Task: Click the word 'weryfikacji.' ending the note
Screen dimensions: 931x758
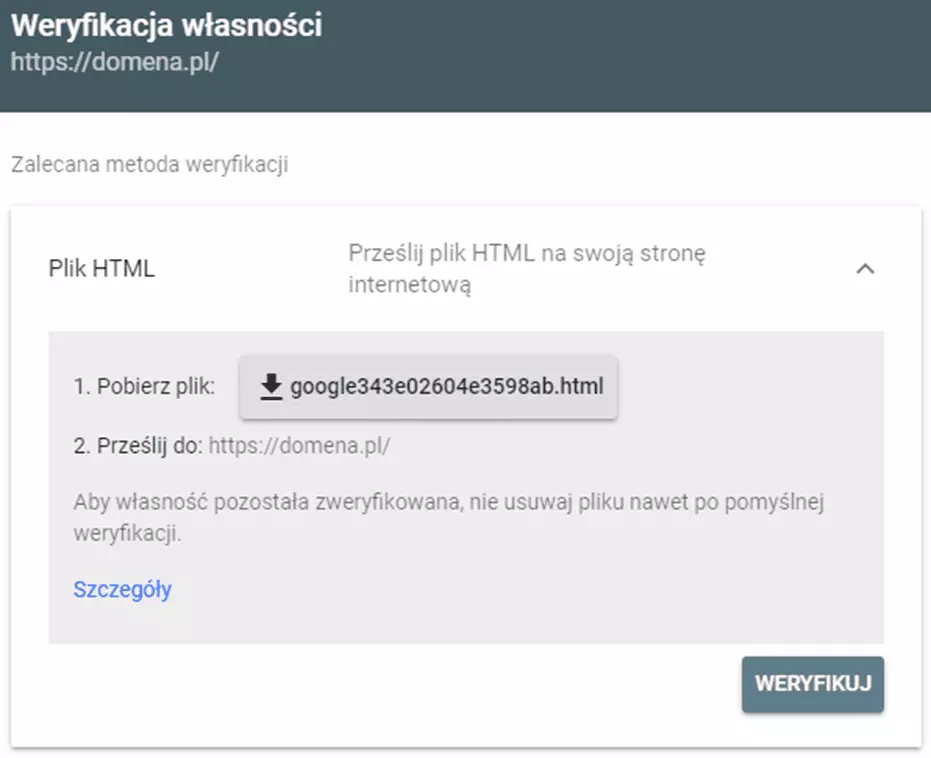Action: click(x=127, y=534)
